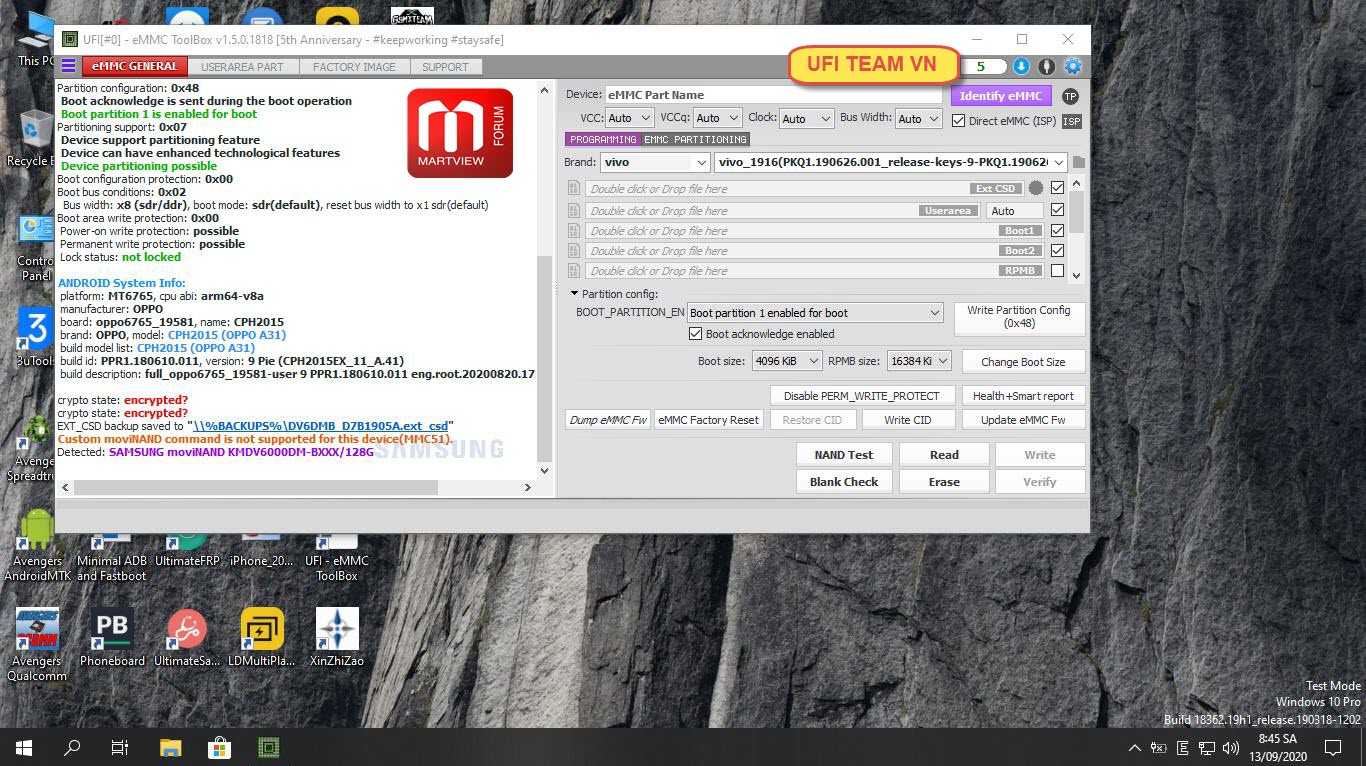Open the Brand dropdown showing vivo
The image size is (1366, 766).
pos(656,162)
